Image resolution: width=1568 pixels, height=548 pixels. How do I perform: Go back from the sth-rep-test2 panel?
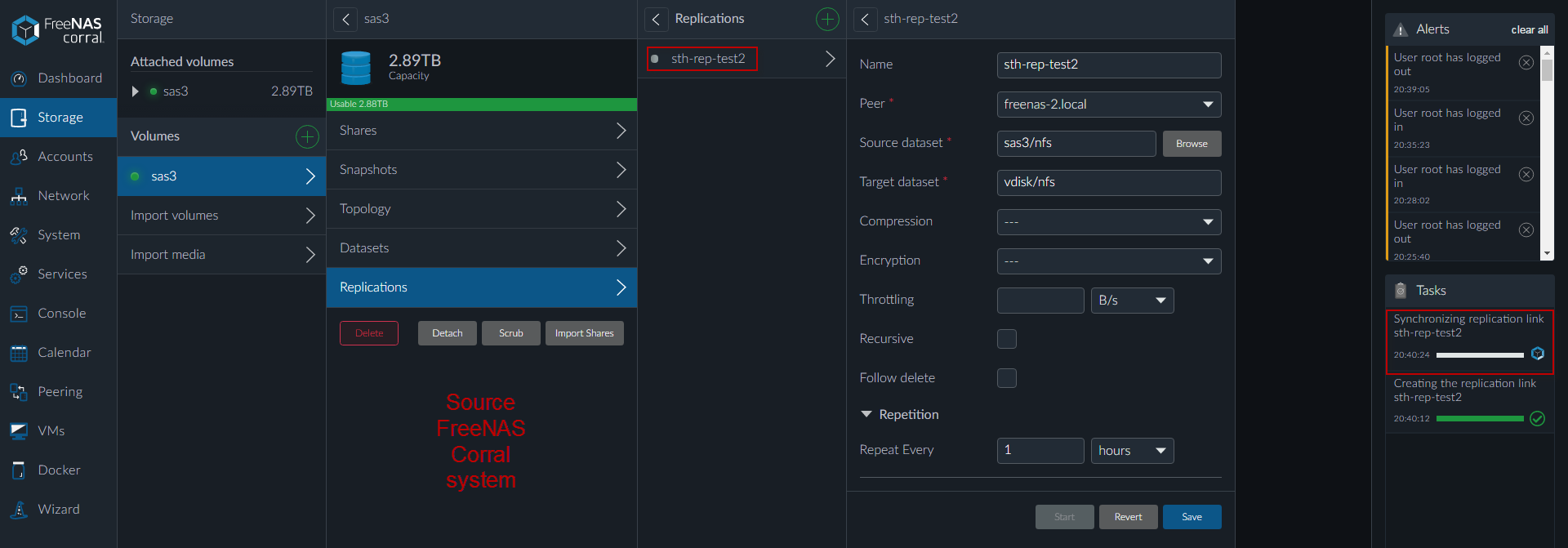click(x=865, y=19)
